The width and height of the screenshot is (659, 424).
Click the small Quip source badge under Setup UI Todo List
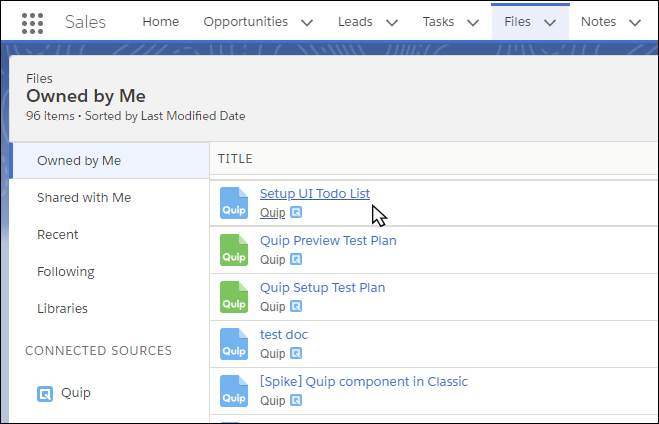click(x=296, y=213)
